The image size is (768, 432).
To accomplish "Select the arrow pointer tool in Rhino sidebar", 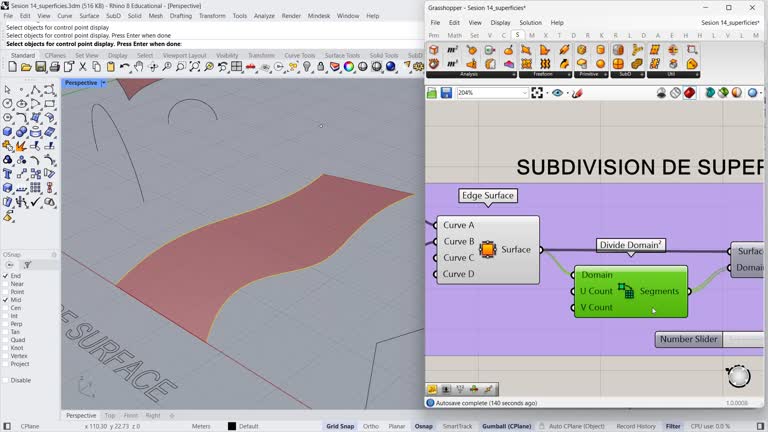I will coord(7,90).
